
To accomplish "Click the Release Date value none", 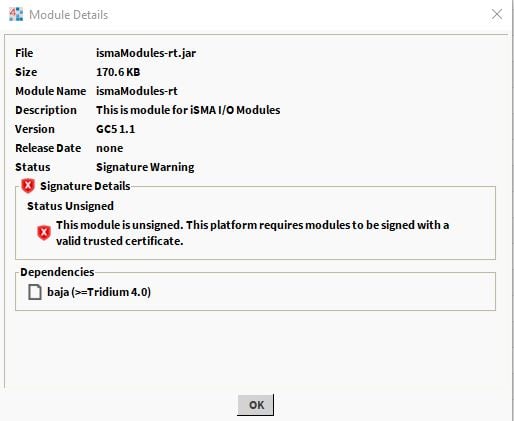I will (x=109, y=148).
